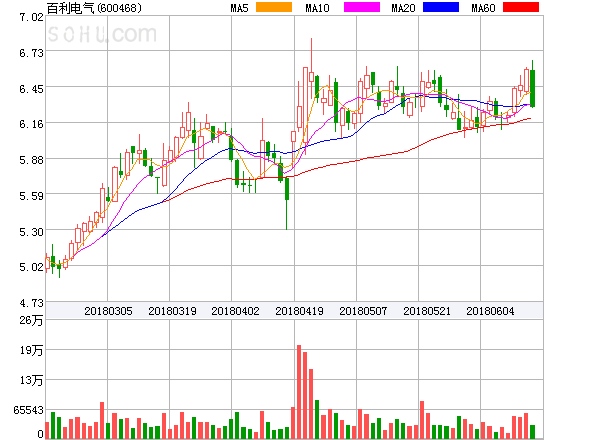Click the MA10 legend label

coord(317,8)
